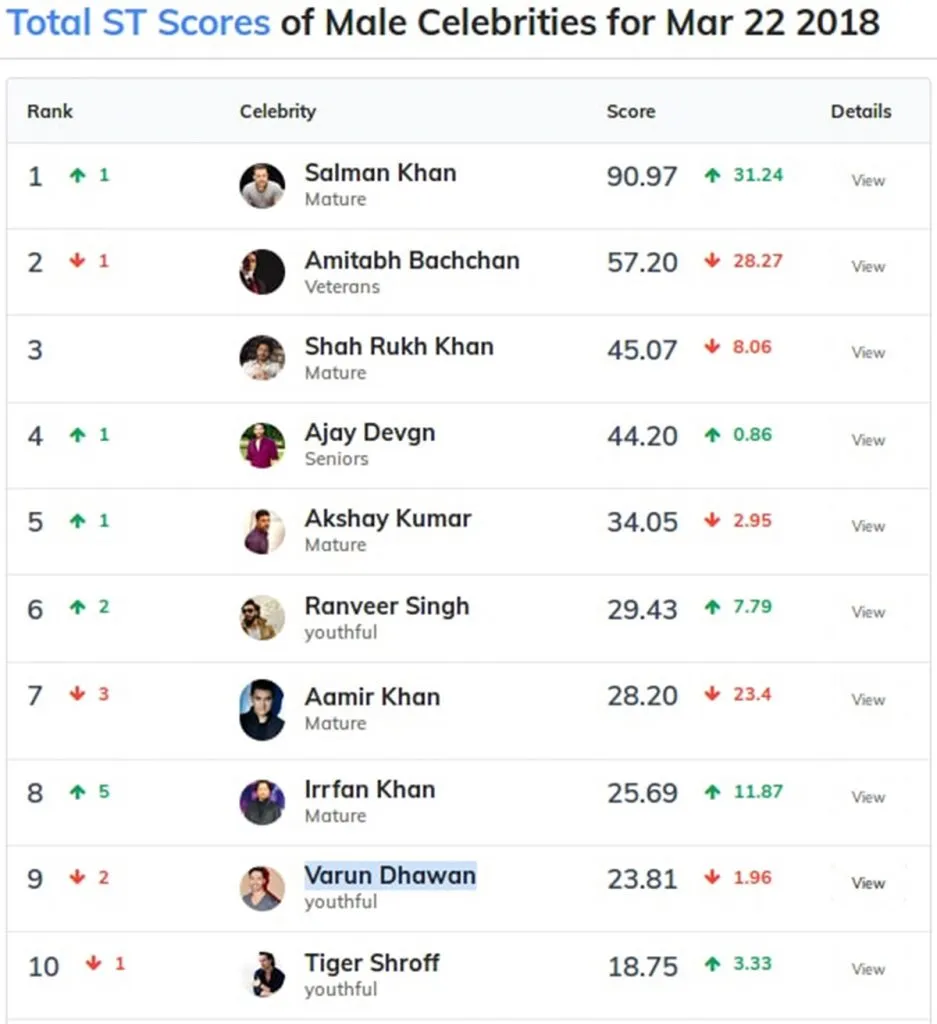Open View link for Tiger Shroff

[868, 969]
